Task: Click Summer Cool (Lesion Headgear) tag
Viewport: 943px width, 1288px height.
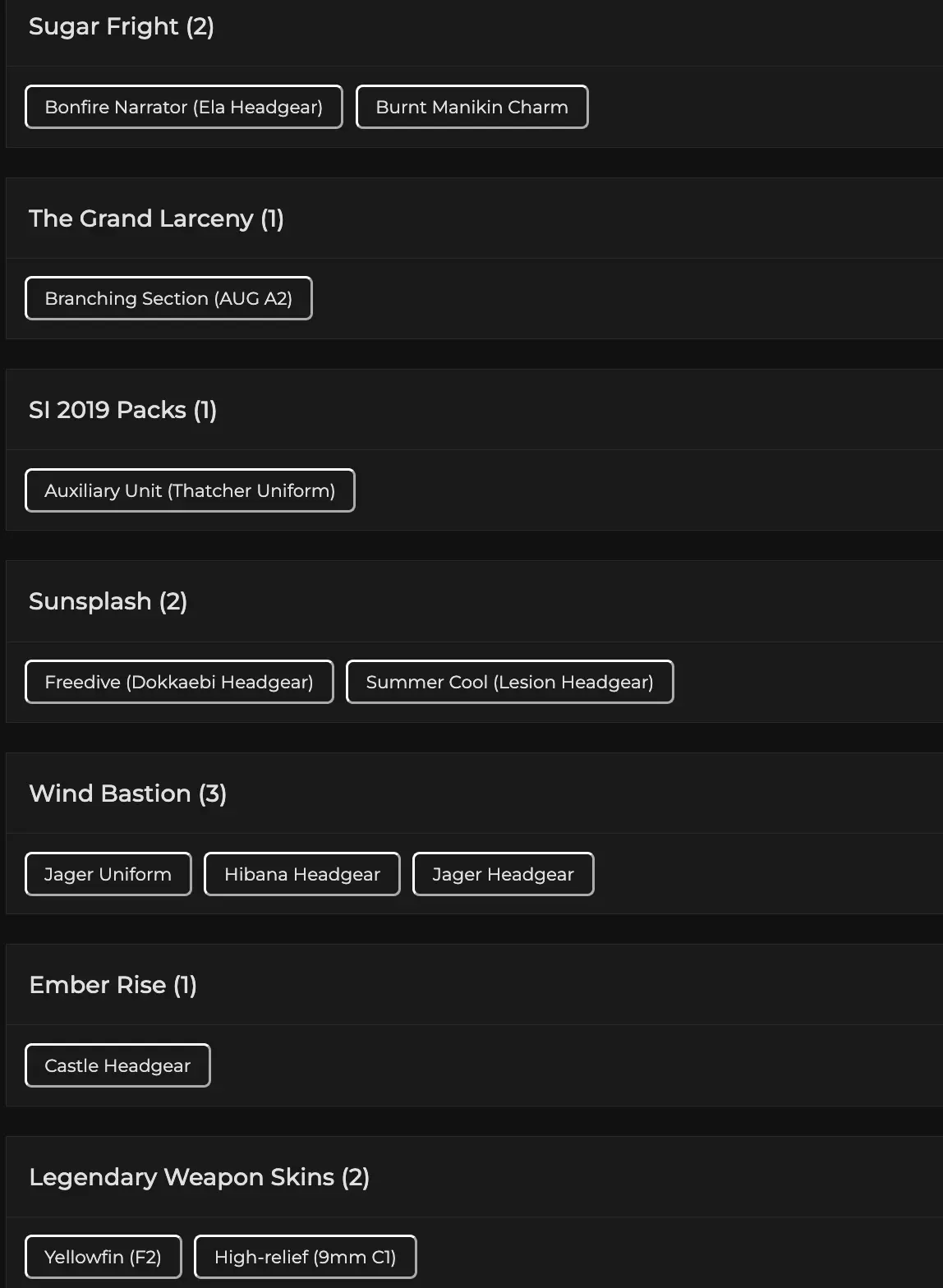Action: pyautogui.click(x=509, y=682)
